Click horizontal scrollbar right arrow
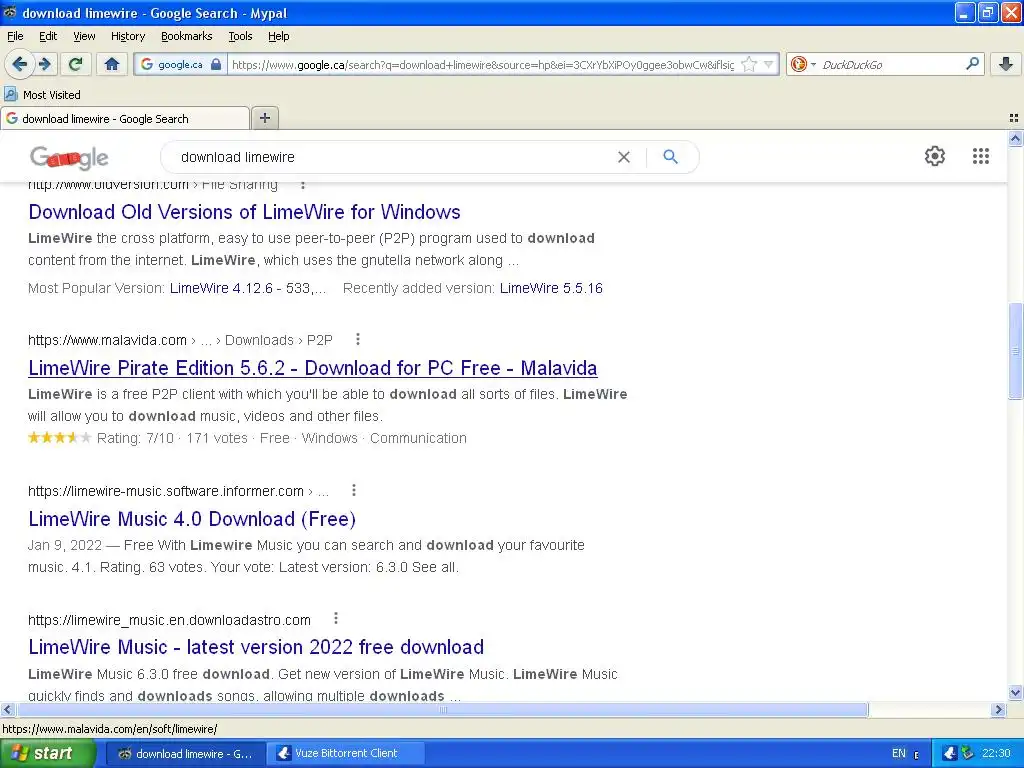The image size is (1024, 768). point(998,709)
